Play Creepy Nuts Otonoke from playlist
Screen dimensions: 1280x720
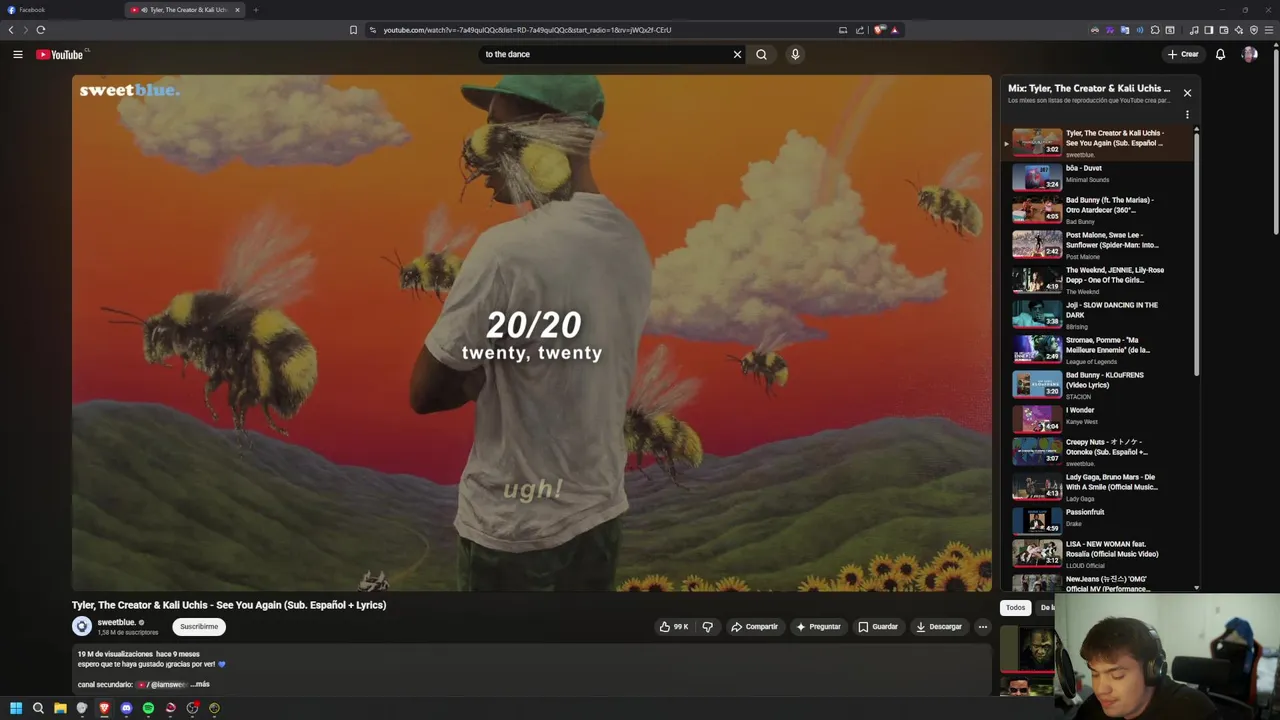pos(1100,452)
